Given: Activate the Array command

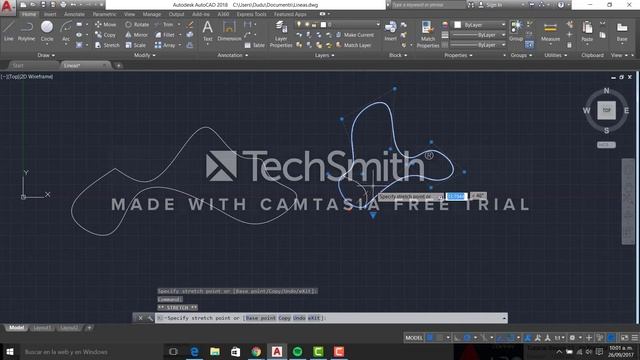Looking at the screenshot, I should click(x=165, y=45).
